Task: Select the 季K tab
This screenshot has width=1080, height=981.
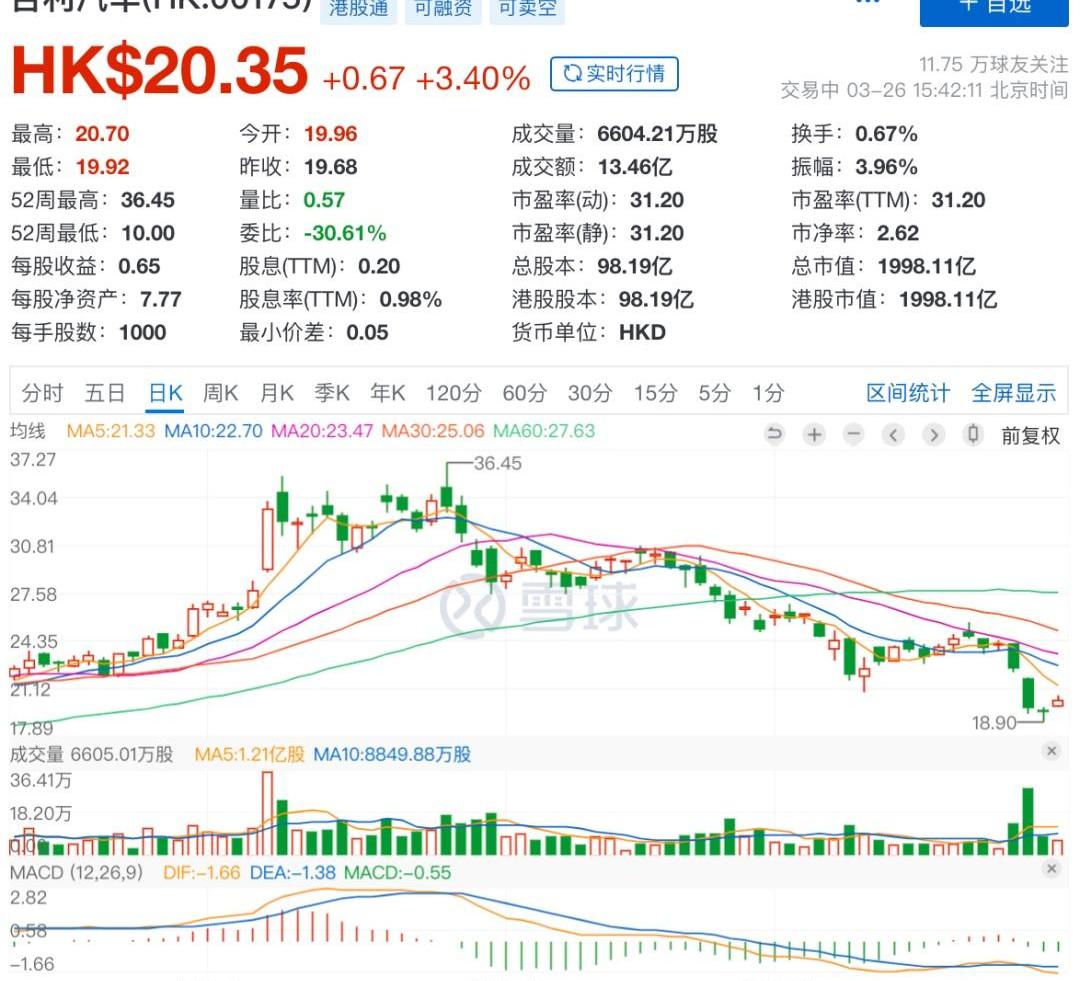Action: pyautogui.click(x=332, y=393)
